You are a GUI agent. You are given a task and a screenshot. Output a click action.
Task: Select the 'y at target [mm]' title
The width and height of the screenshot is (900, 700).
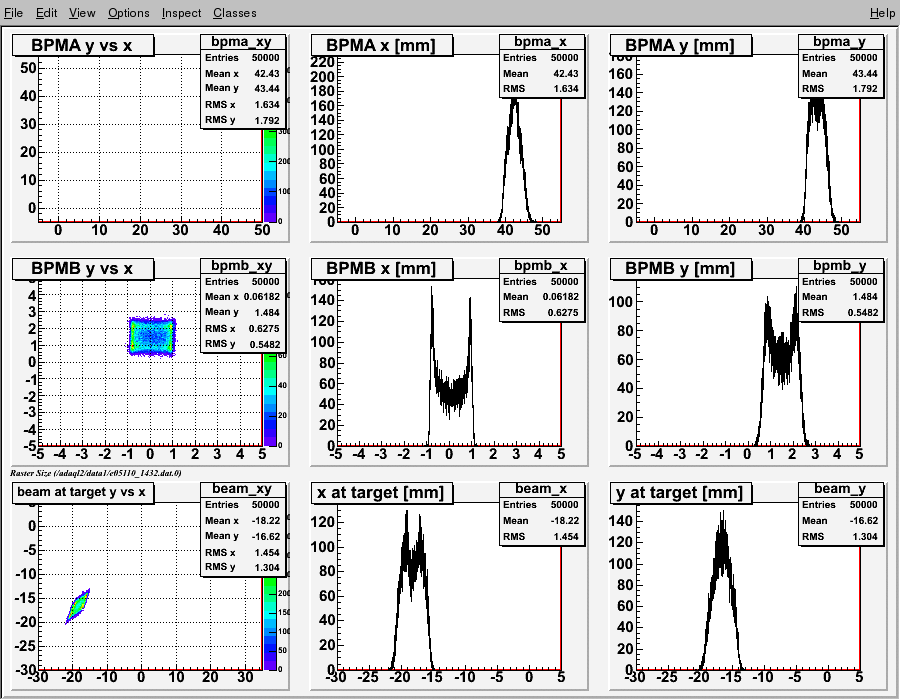tap(680, 492)
